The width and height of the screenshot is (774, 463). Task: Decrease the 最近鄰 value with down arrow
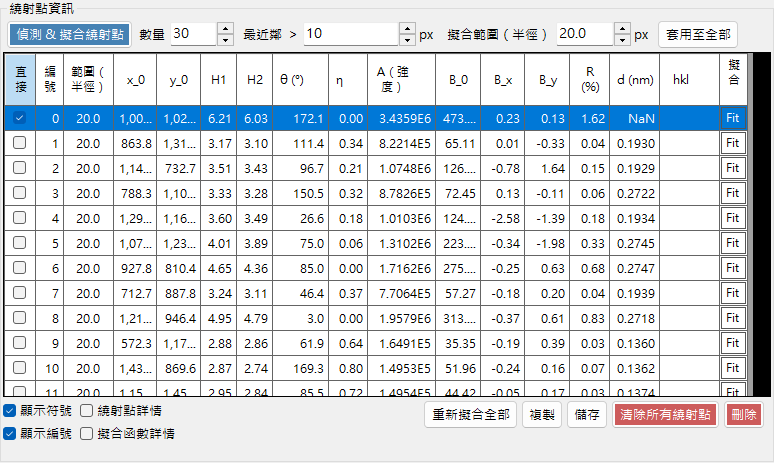coord(407,40)
